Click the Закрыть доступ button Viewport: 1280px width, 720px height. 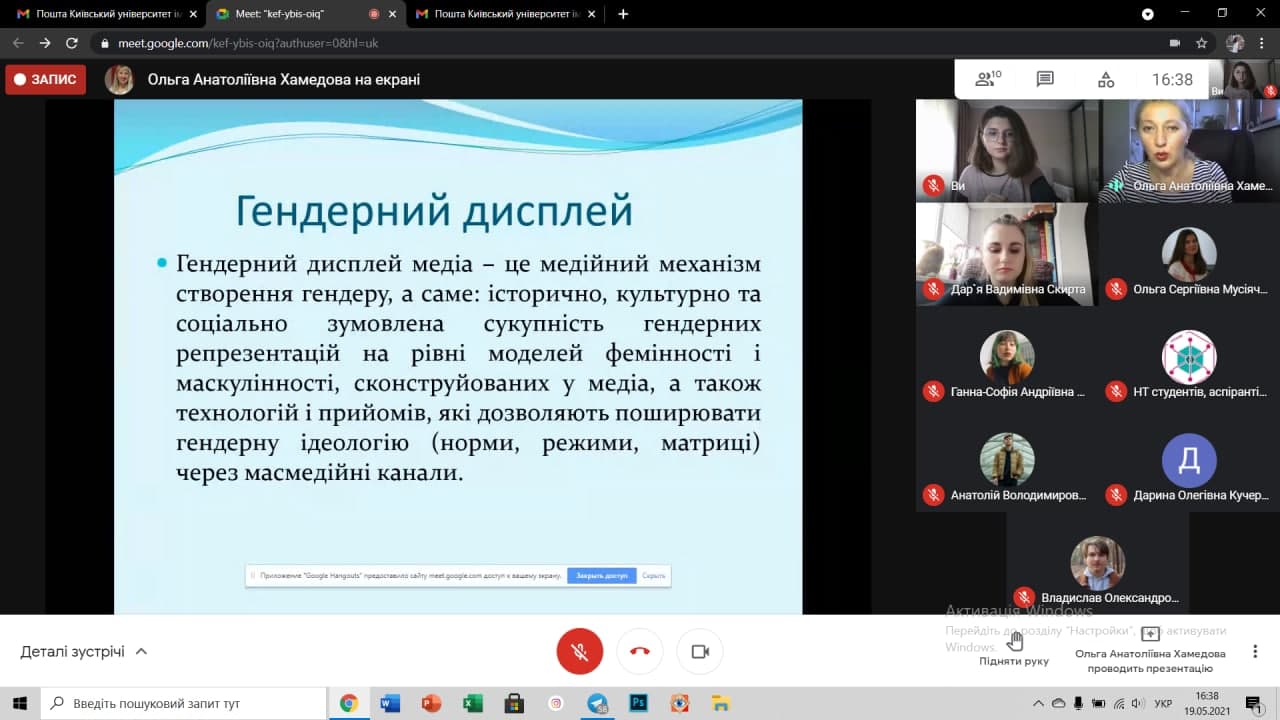[601, 576]
